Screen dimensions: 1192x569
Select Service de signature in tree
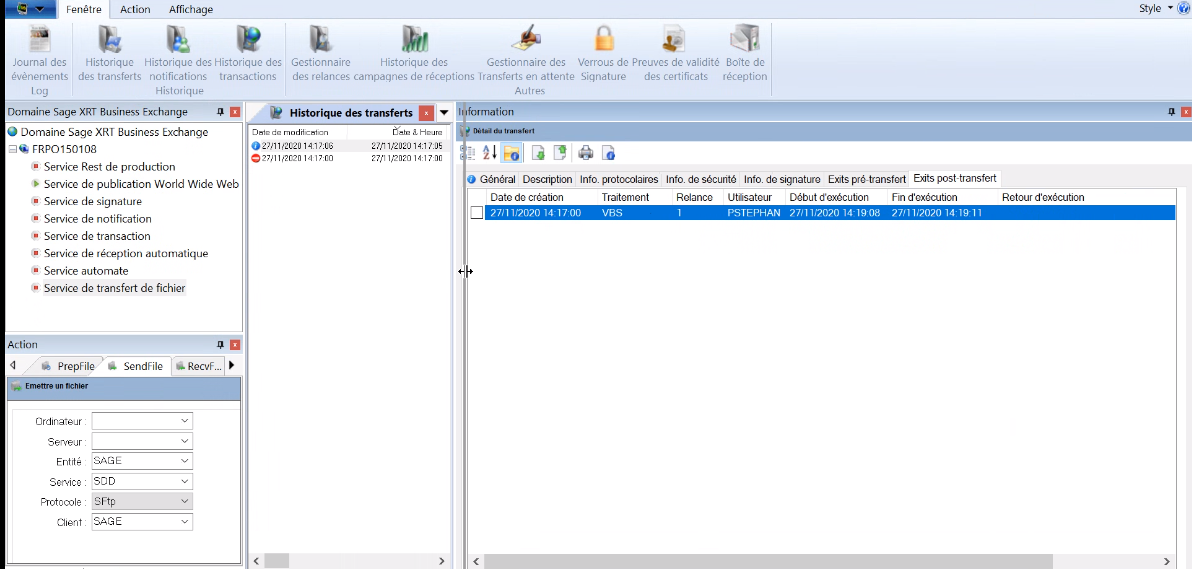pos(93,201)
